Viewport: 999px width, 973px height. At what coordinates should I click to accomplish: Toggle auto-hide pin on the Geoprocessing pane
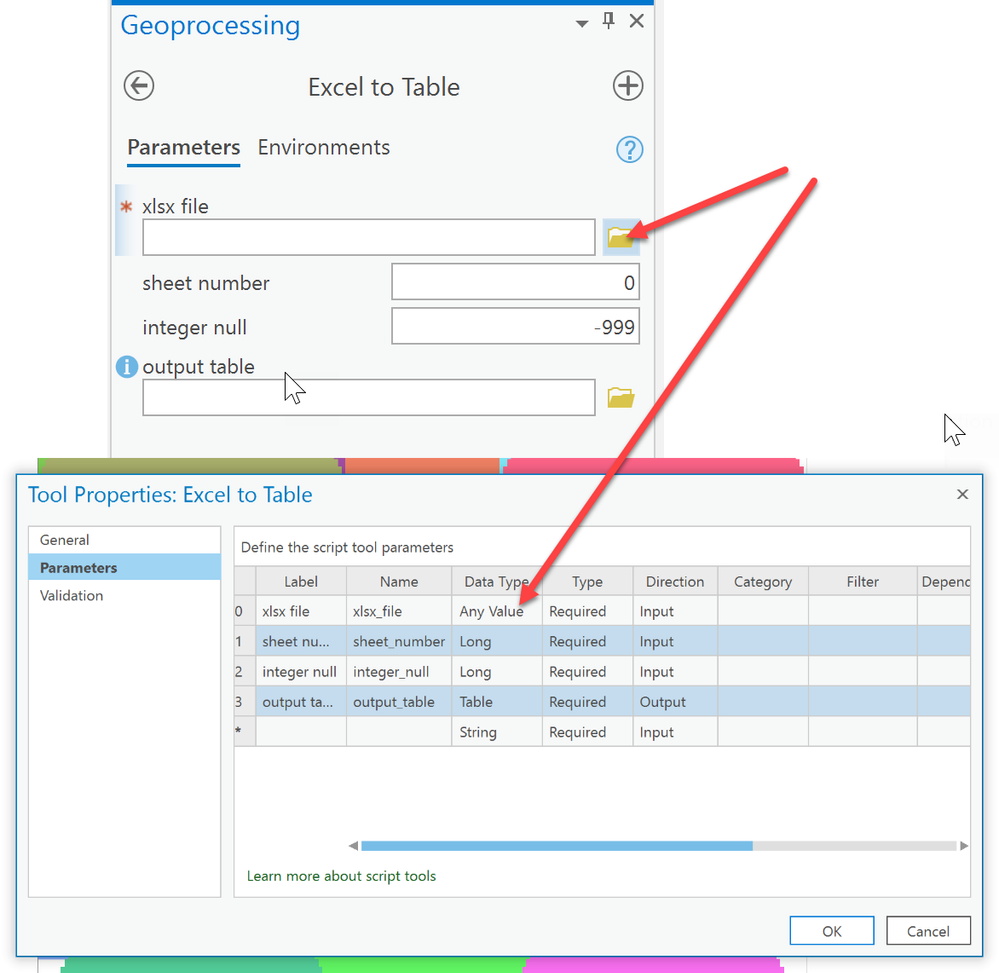[608, 21]
